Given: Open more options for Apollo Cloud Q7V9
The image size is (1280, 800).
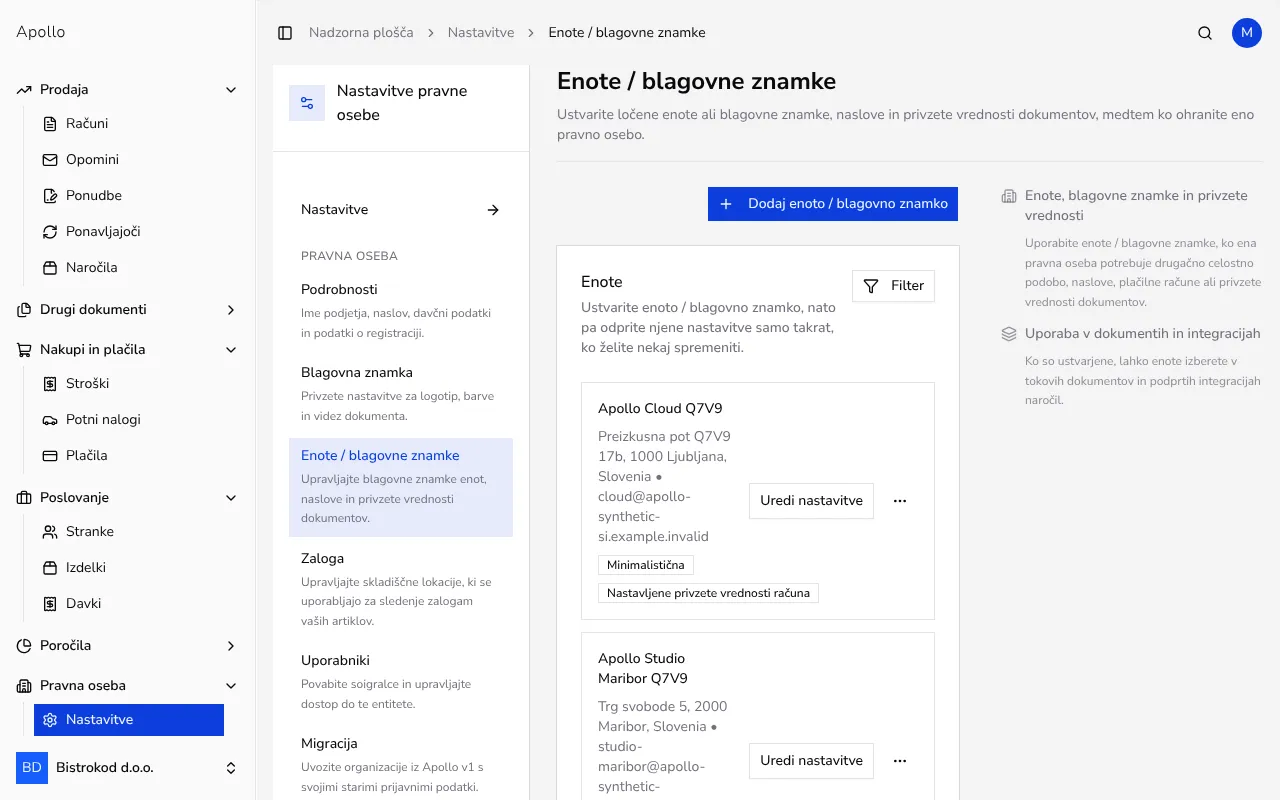Looking at the screenshot, I should pyautogui.click(x=900, y=501).
